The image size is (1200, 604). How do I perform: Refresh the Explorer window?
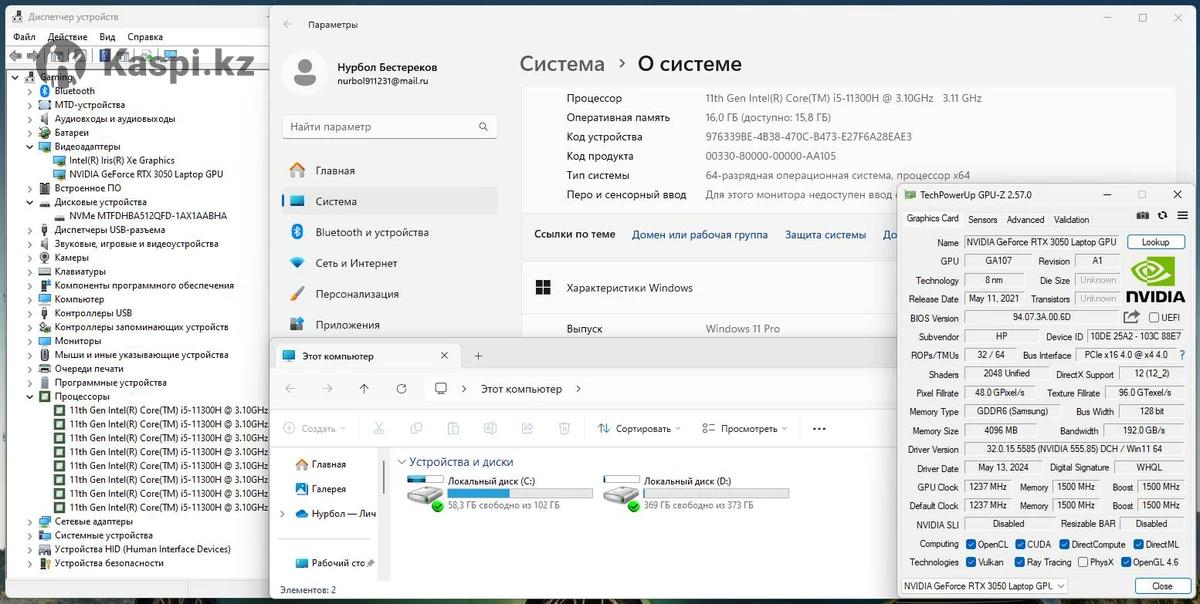[x=401, y=389]
